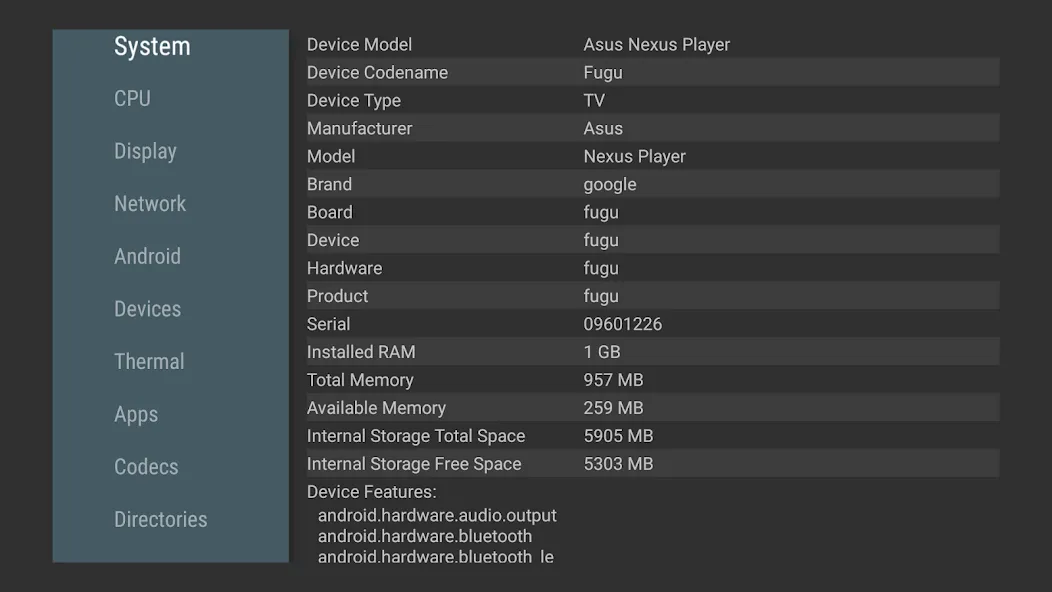Open the Android section
This screenshot has width=1052, height=592.
pyautogui.click(x=147, y=256)
